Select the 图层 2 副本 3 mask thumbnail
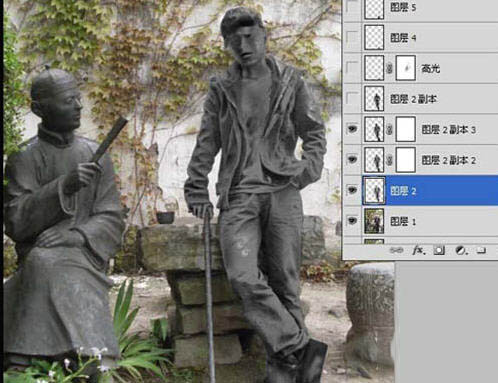 (x=406, y=129)
